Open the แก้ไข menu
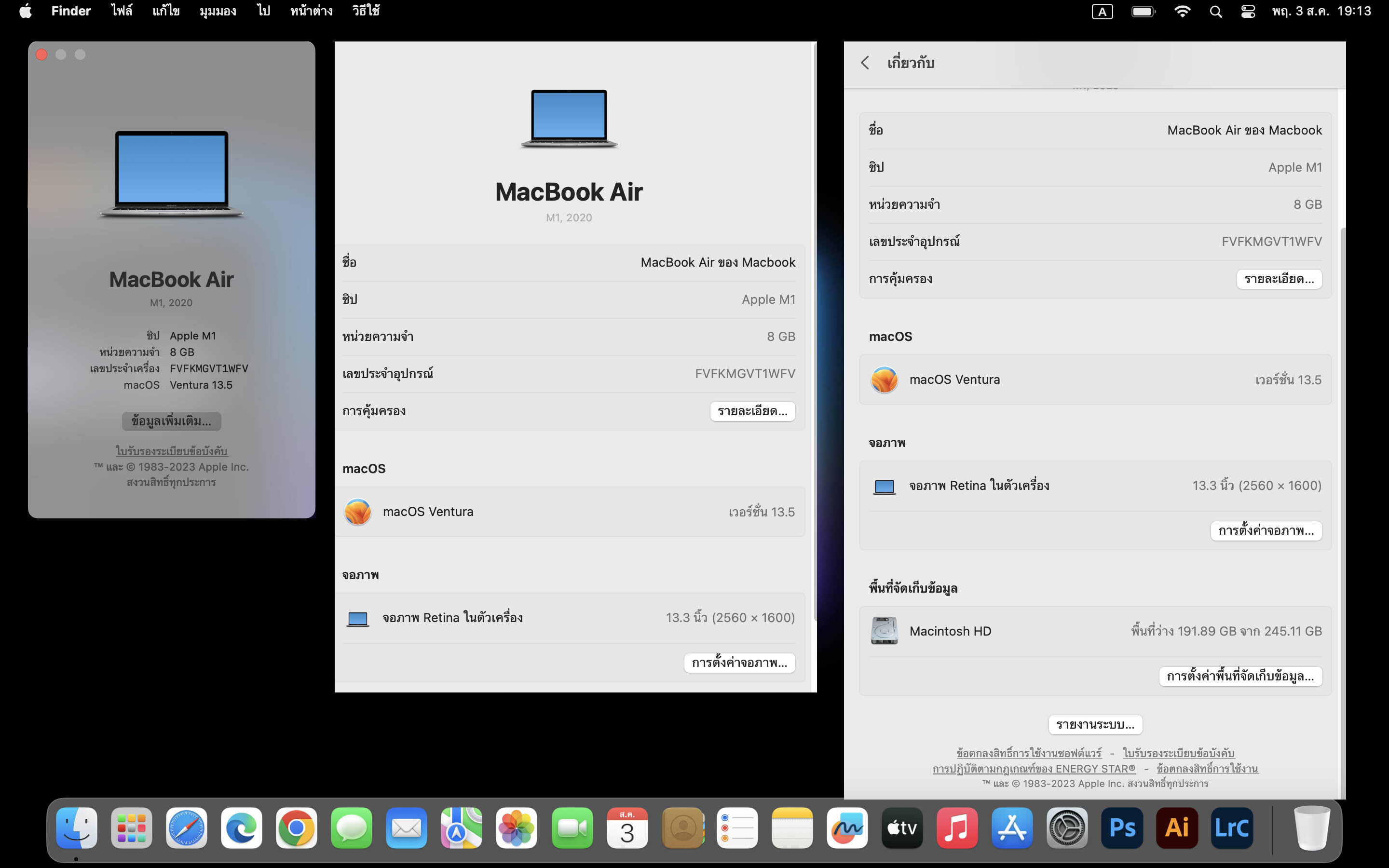The height and width of the screenshot is (868, 1389). tap(166, 11)
